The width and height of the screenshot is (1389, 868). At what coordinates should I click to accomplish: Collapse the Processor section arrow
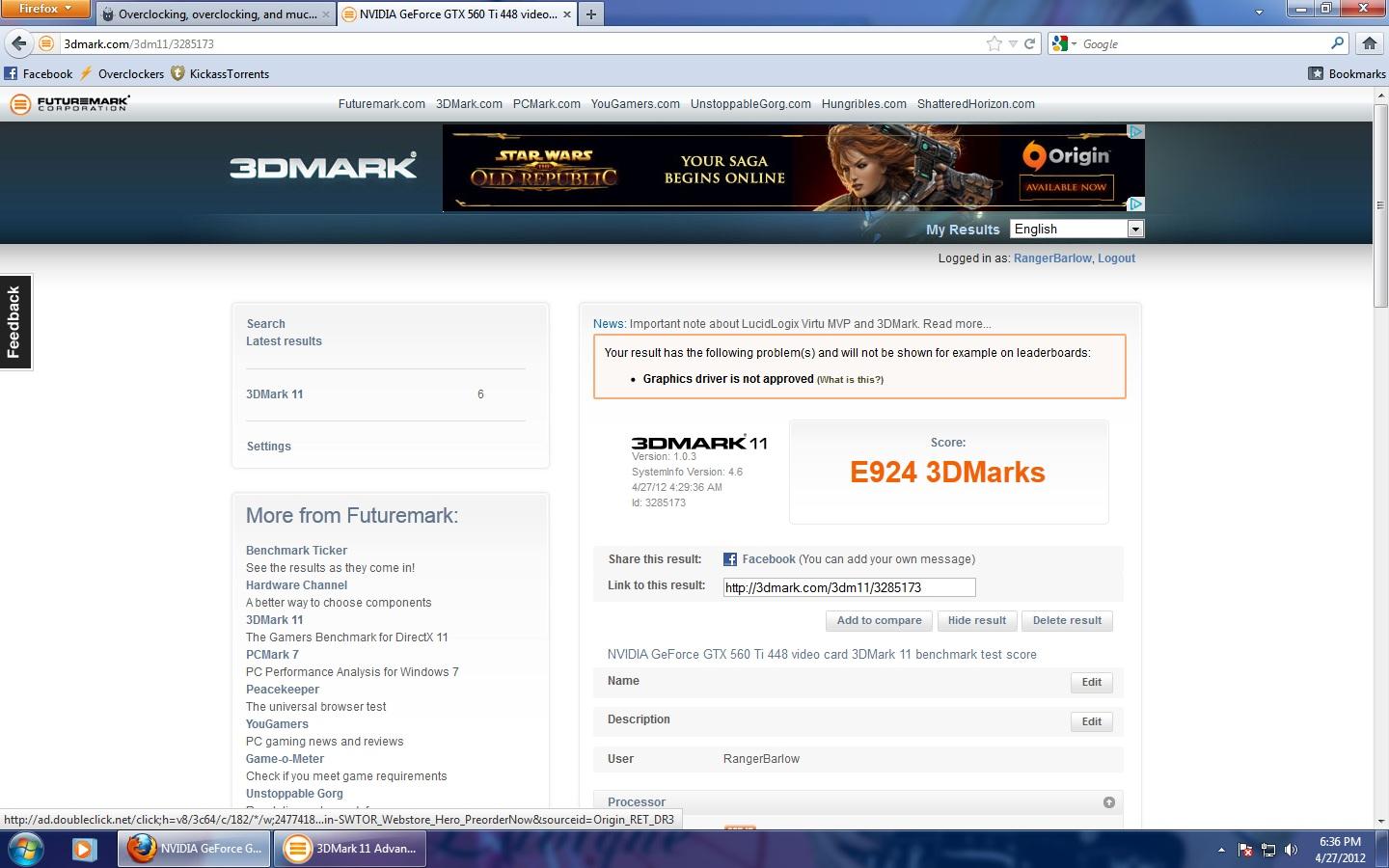(x=1109, y=802)
